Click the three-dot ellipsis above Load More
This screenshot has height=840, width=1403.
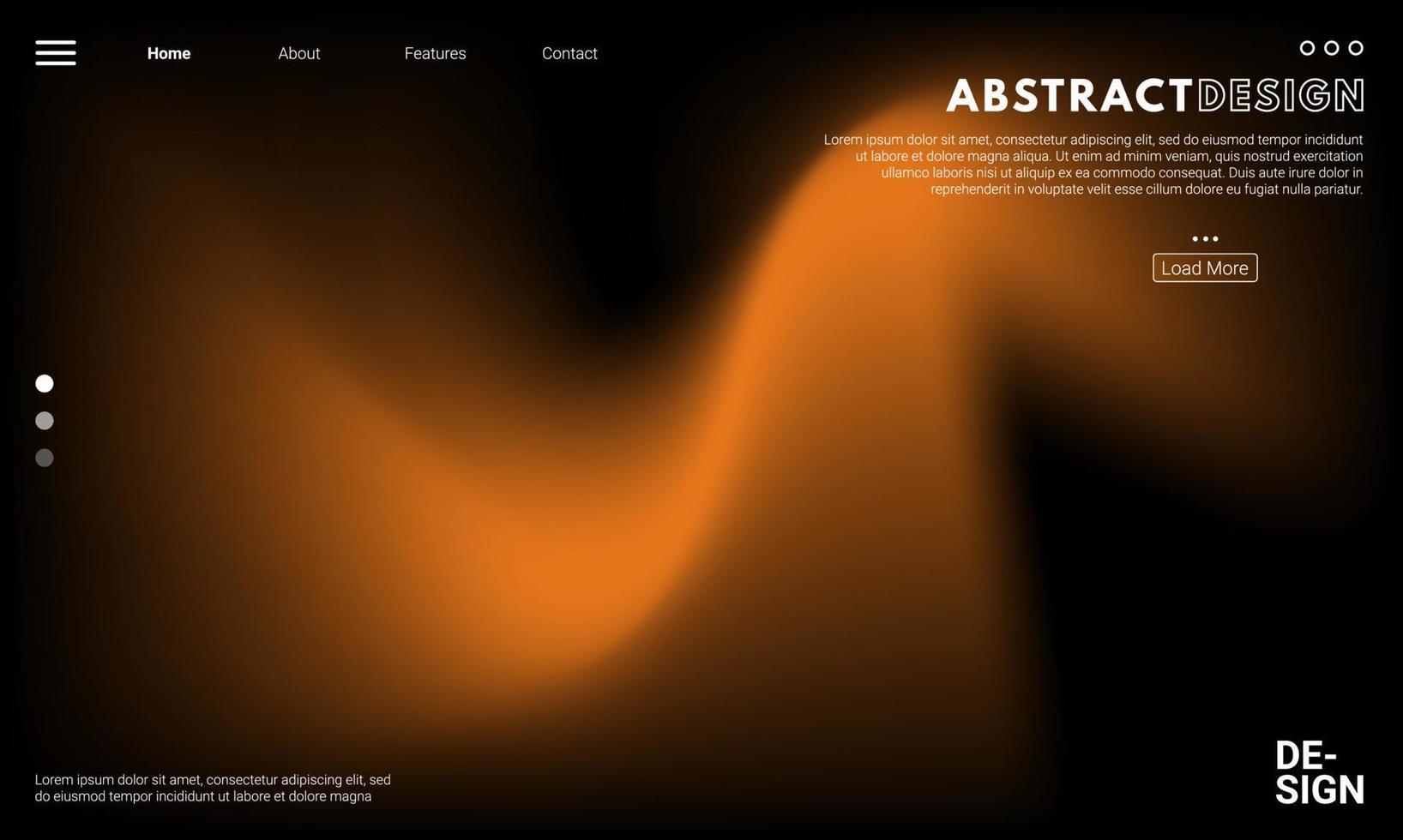[1205, 239]
